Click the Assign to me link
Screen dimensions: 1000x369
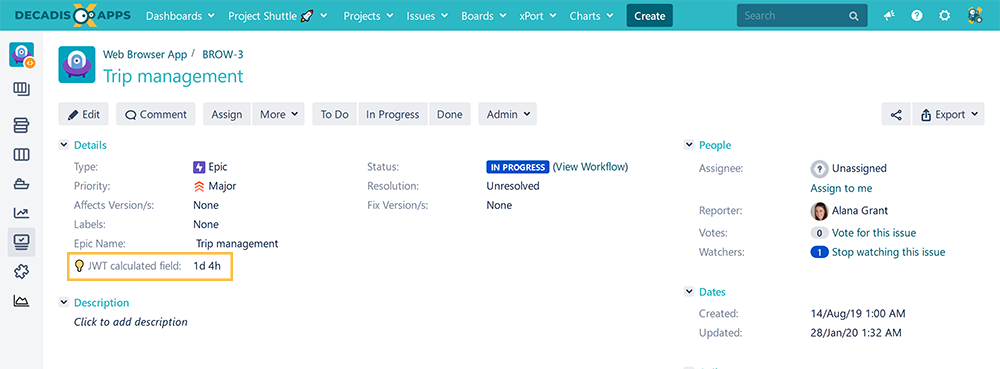point(841,189)
